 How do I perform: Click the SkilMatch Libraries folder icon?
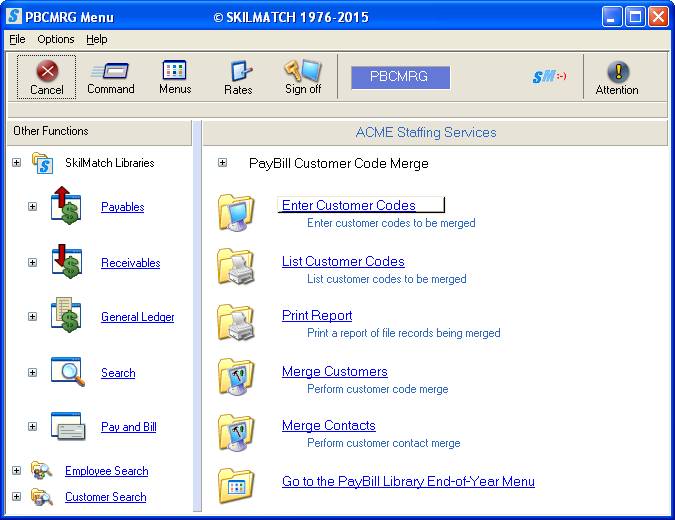[x=42, y=163]
